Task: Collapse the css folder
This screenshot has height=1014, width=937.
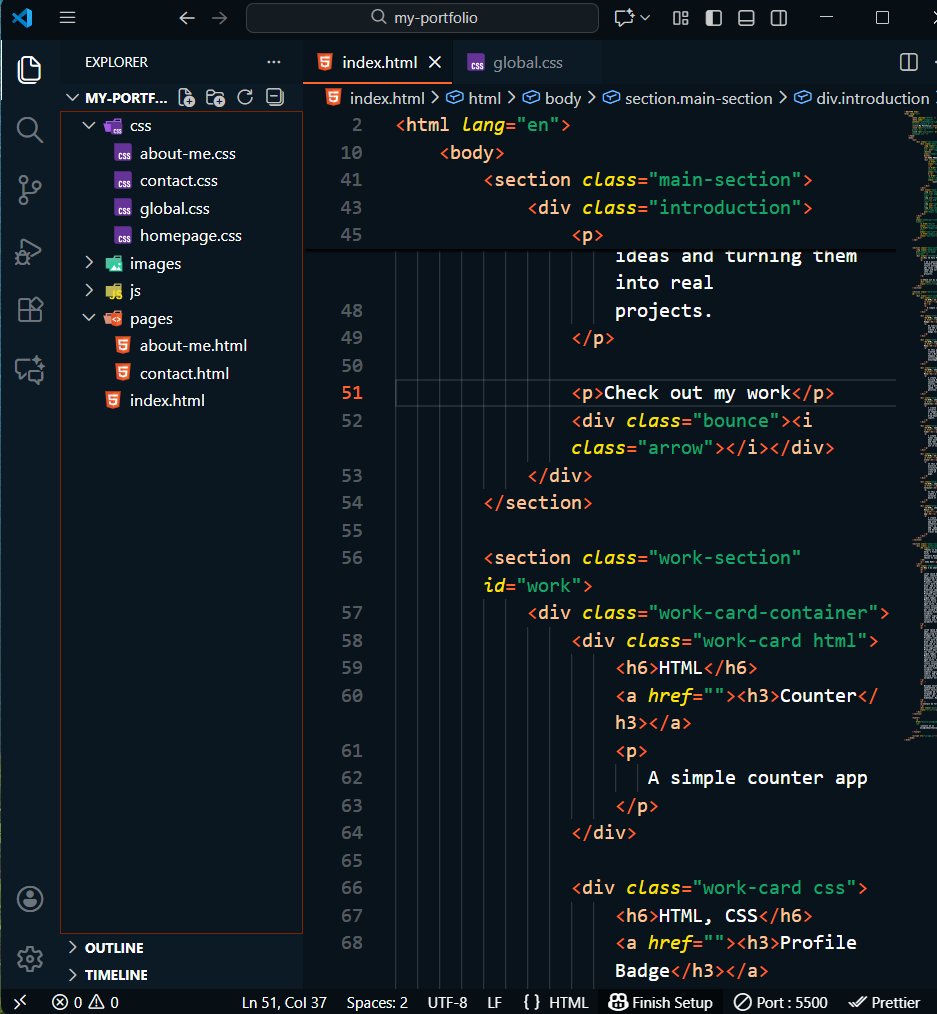Action: [x=89, y=125]
